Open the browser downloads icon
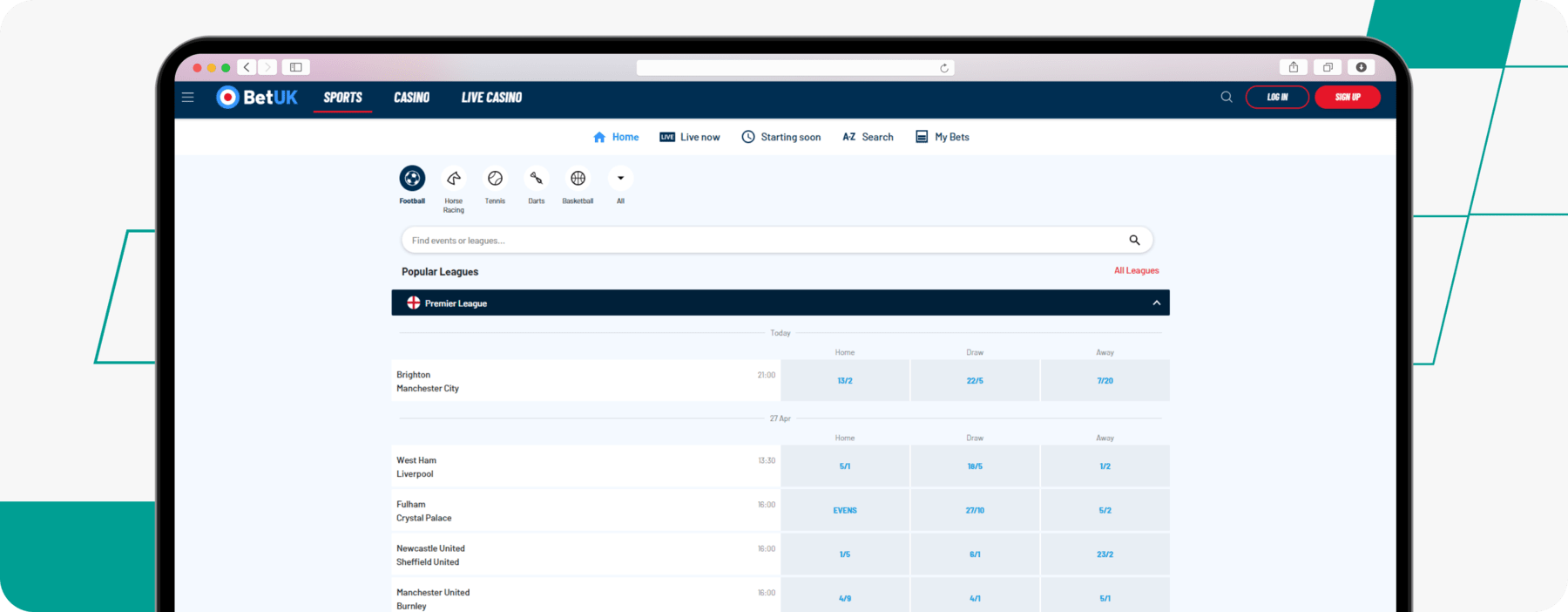1568x612 pixels. click(1362, 67)
